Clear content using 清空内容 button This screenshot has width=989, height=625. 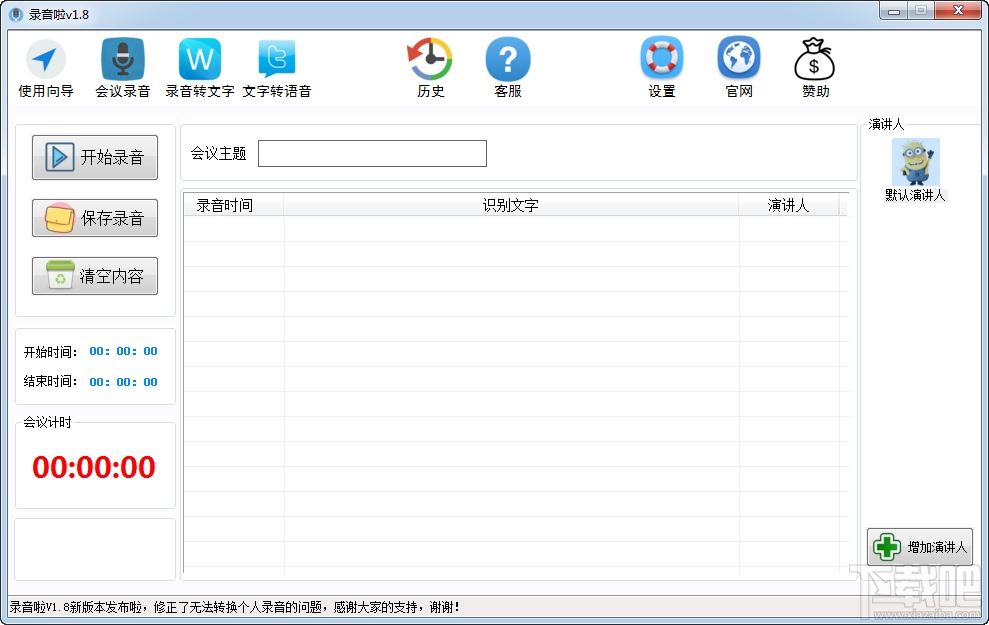95,276
